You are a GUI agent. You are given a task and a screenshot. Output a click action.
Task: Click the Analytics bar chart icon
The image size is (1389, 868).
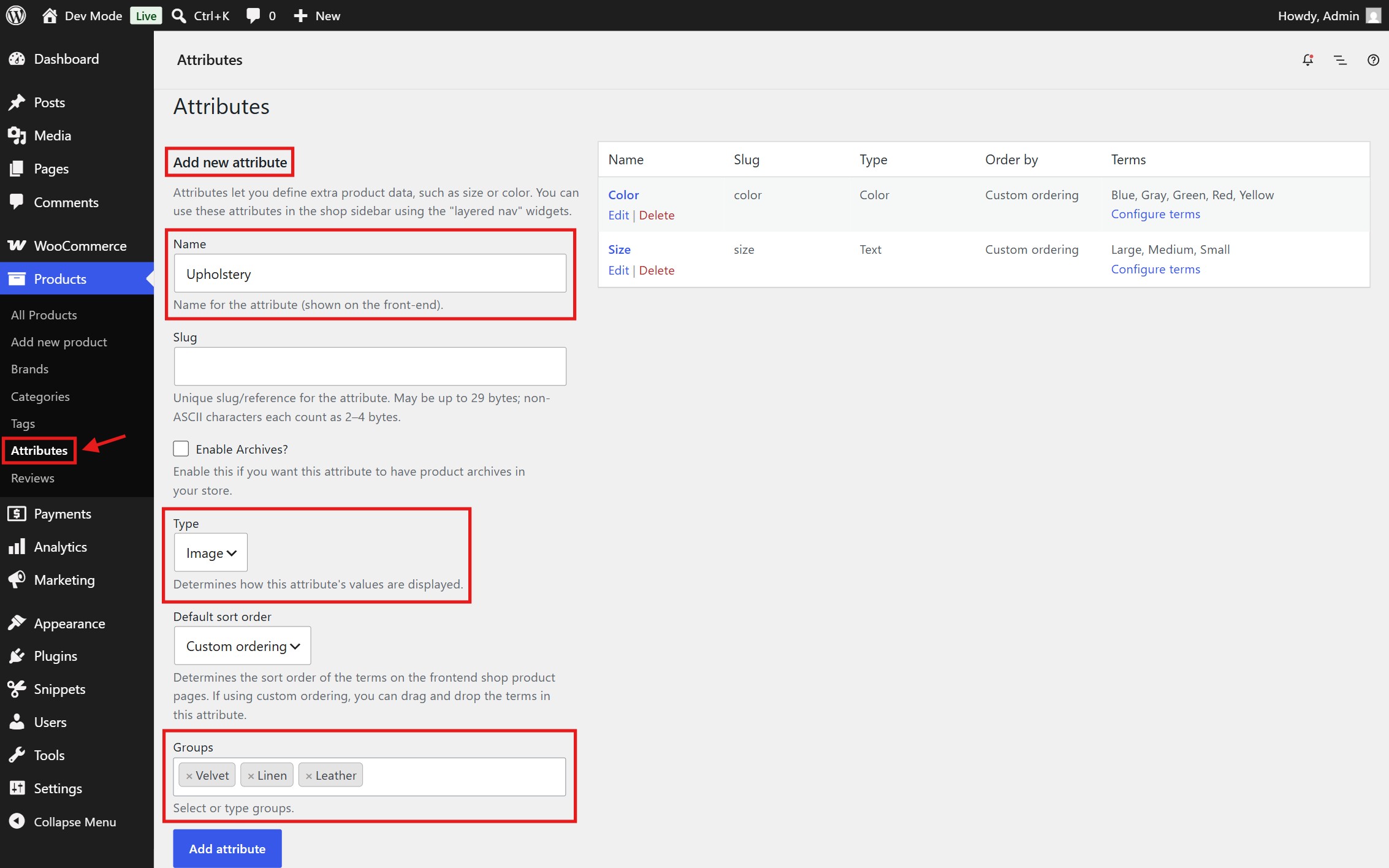17,547
